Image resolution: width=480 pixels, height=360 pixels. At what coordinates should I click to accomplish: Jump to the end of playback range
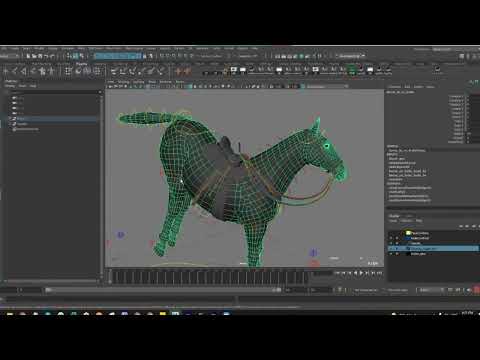(379, 273)
